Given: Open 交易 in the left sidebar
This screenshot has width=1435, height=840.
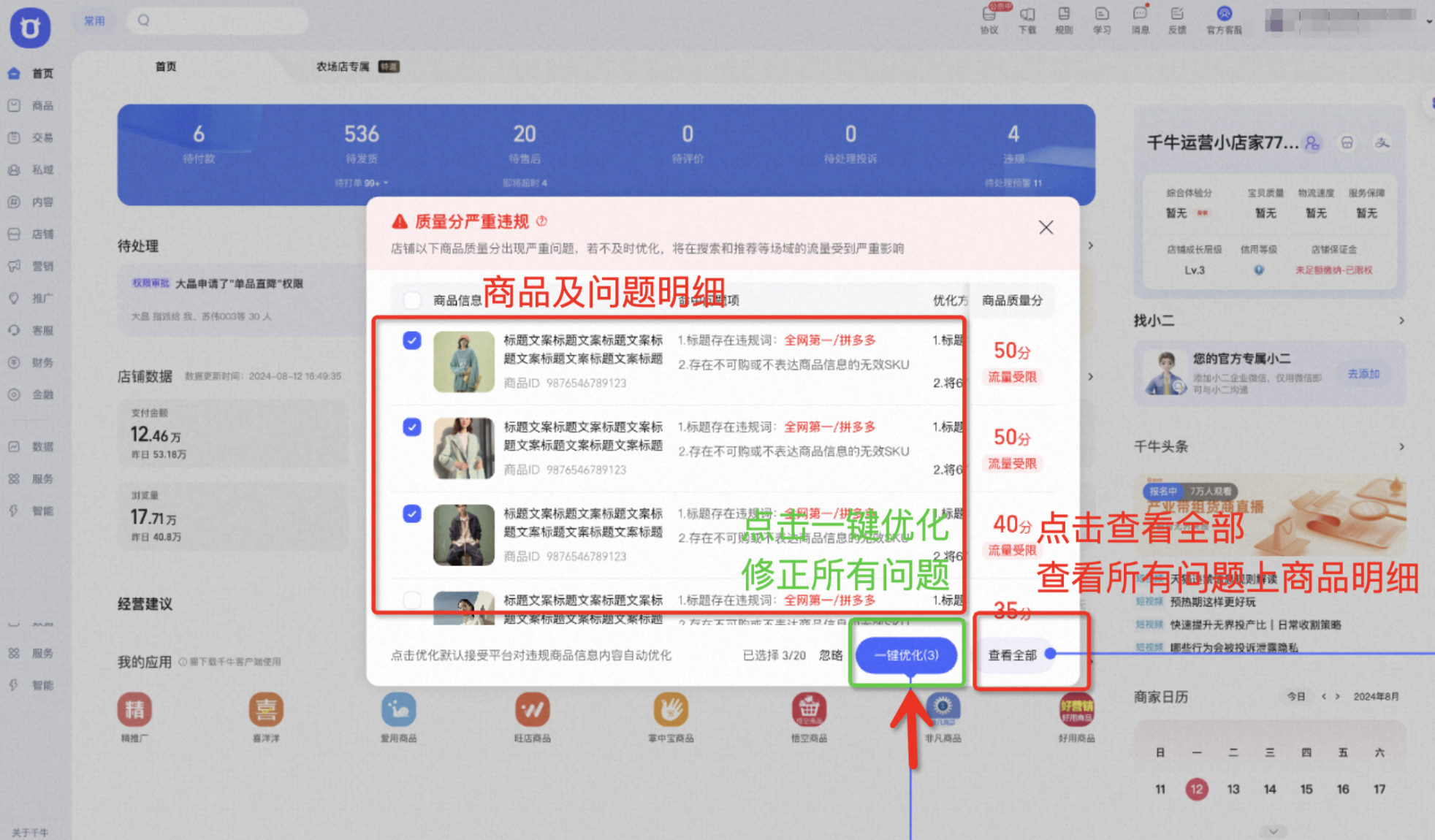Looking at the screenshot, I should click(x=31, y=137).
